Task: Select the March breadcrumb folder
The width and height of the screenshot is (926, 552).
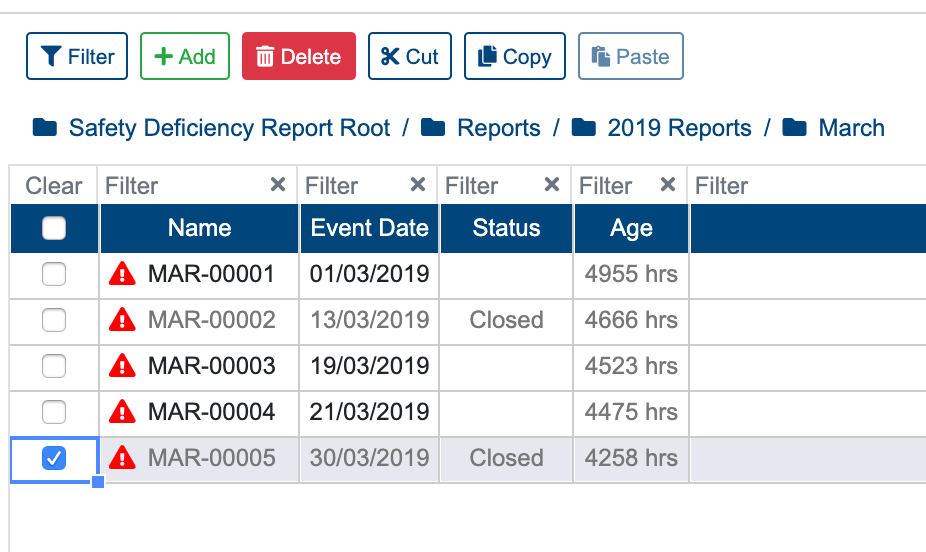Action: [851, 128]
